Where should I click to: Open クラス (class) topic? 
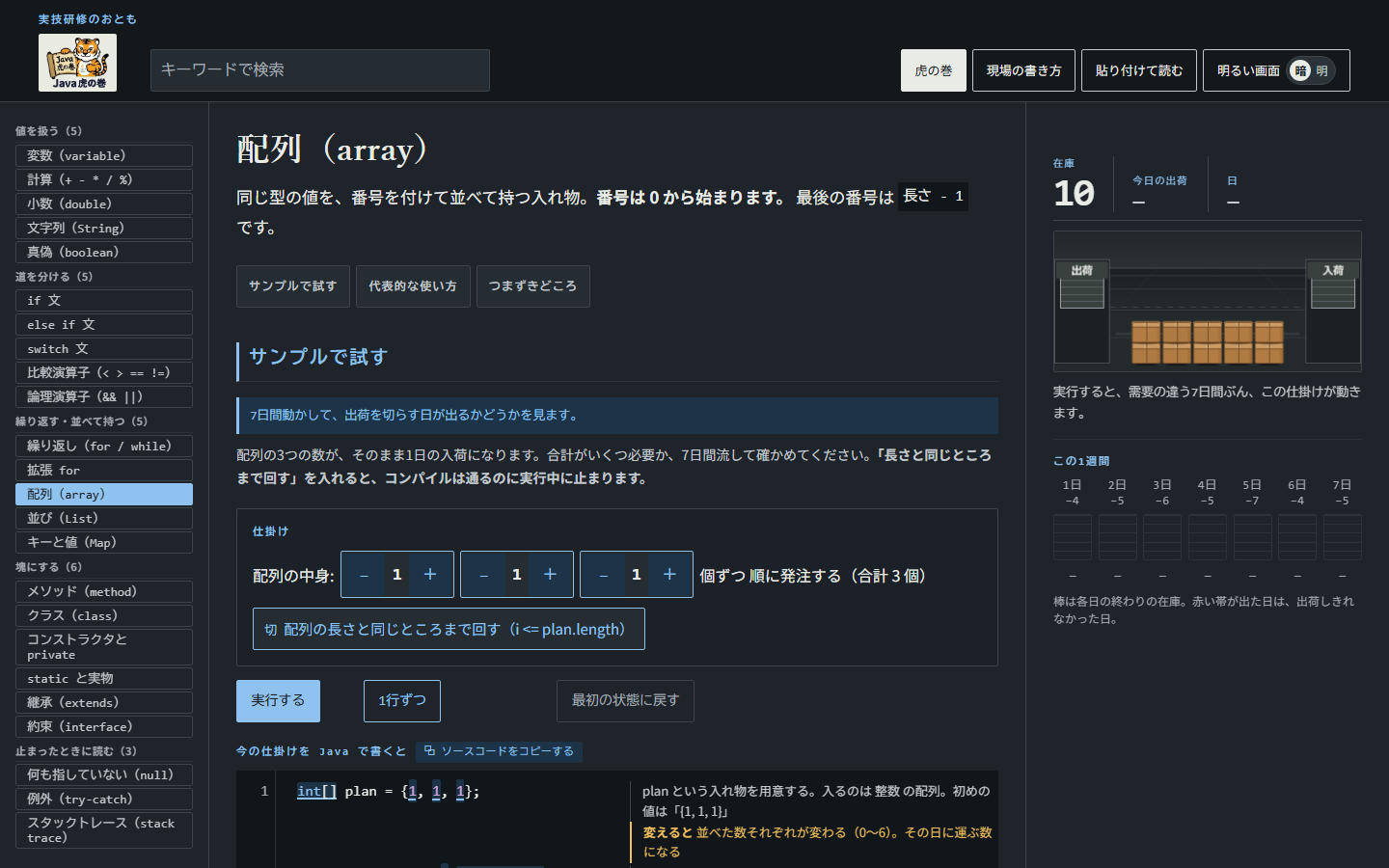(x=104, y=615)
